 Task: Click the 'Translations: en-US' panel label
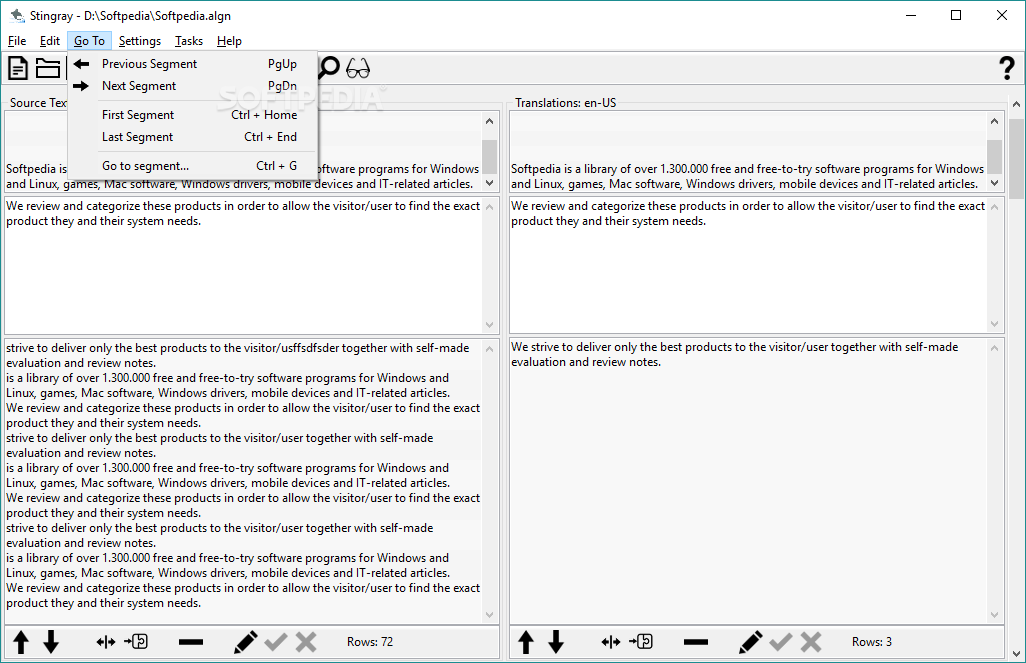[565, 103]
